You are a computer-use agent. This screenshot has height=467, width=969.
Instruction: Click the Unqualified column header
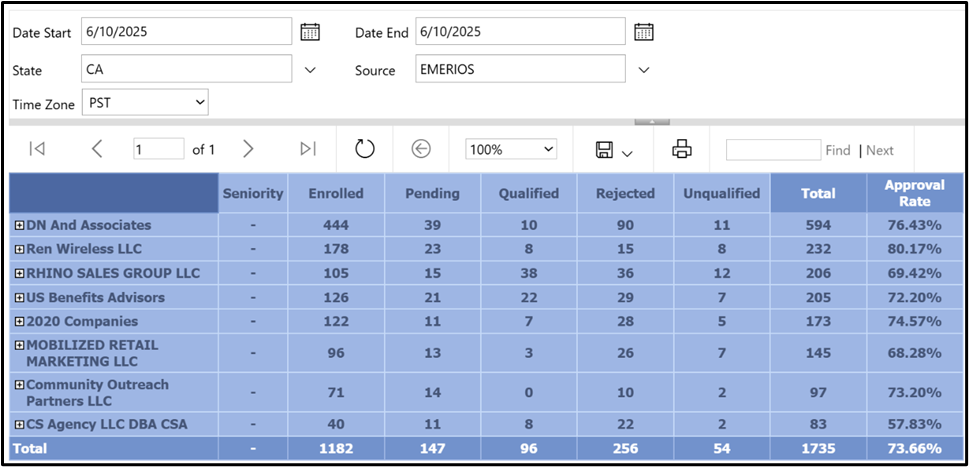coord(722,193)
